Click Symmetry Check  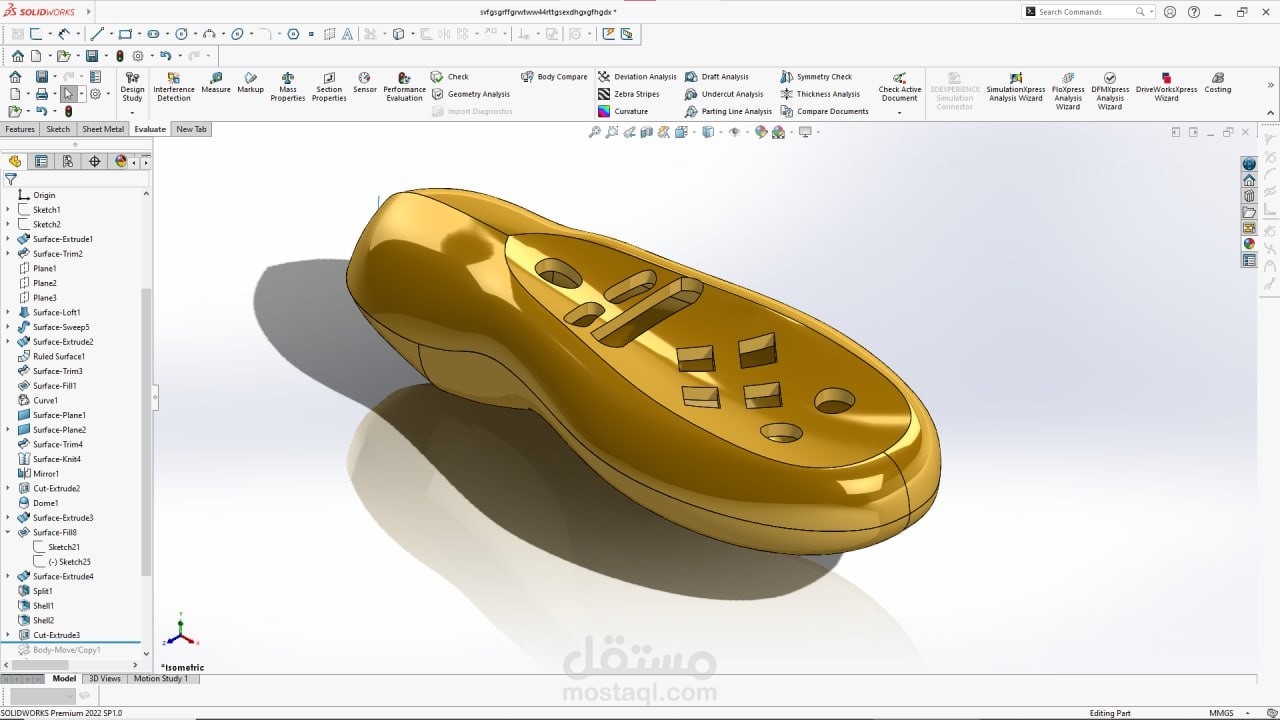click(x=816, y=77)
